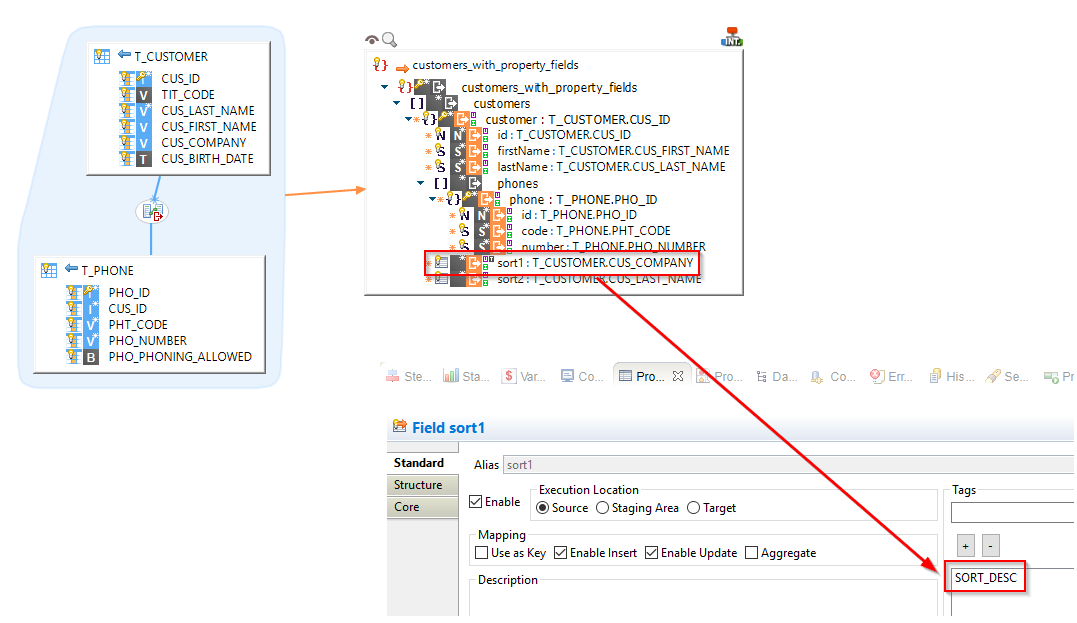This screenshot has width=1077, height=623.
Task: Click the T_CUSTOMER table icon in the header
Action: 102,57
